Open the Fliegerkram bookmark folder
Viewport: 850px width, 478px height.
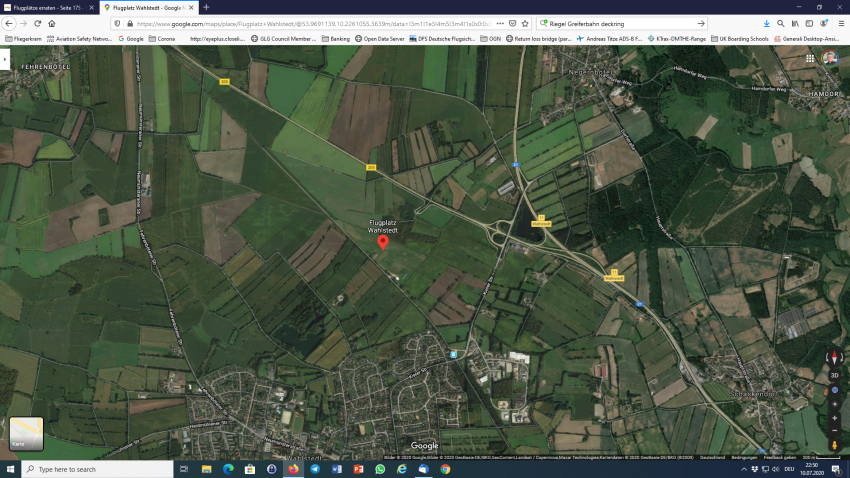pyautogui.click(x=23, y=38)
